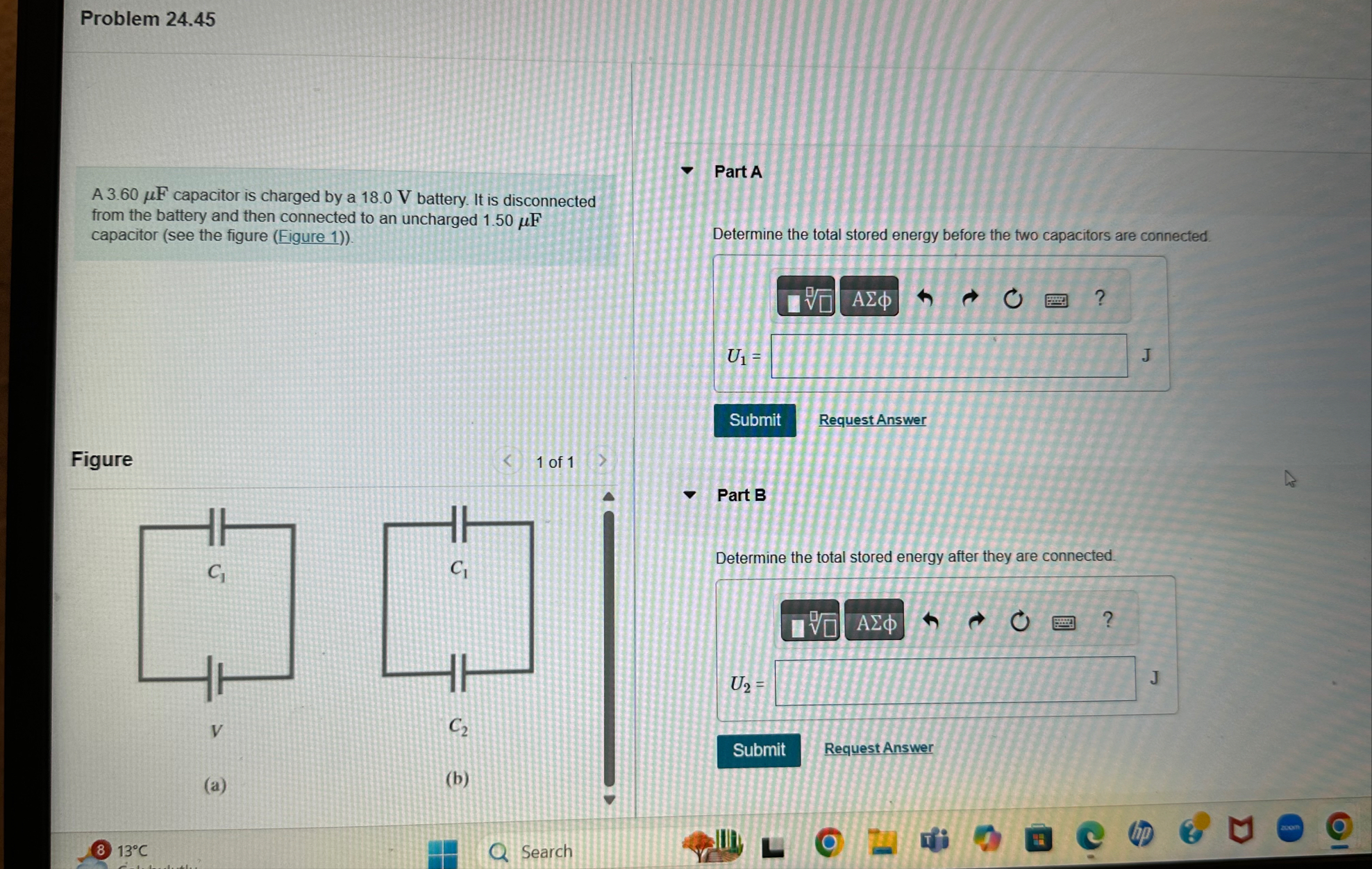Viewport: 1372px width, 869px height.
Task: Click the help question mark in Part B
Action: pos(1107,619)
